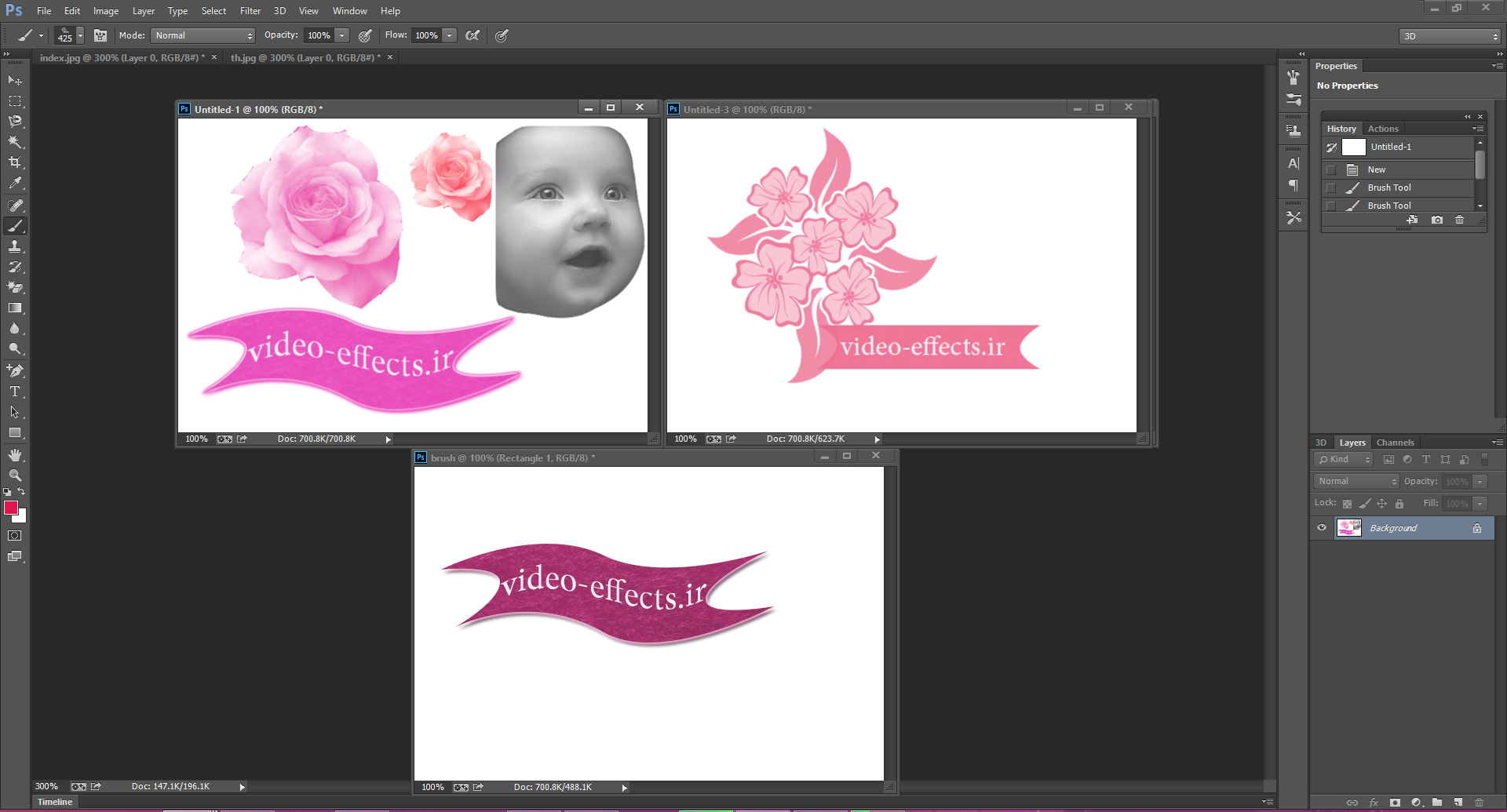Viewport: 1507px width, 812px height.
Task: Lock layer position icon
Action: (x=1381, y=504)
